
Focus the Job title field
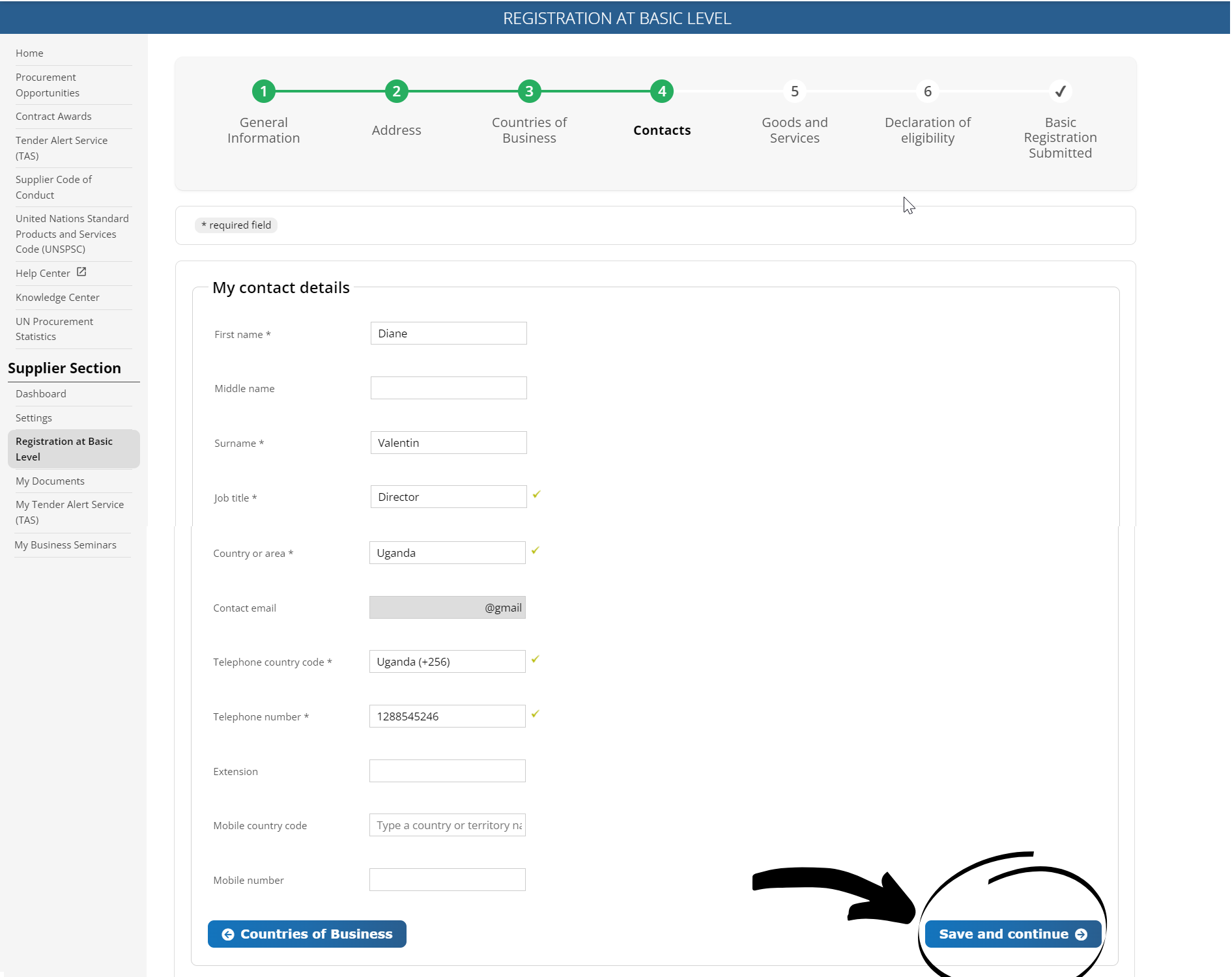coord(448,497)
